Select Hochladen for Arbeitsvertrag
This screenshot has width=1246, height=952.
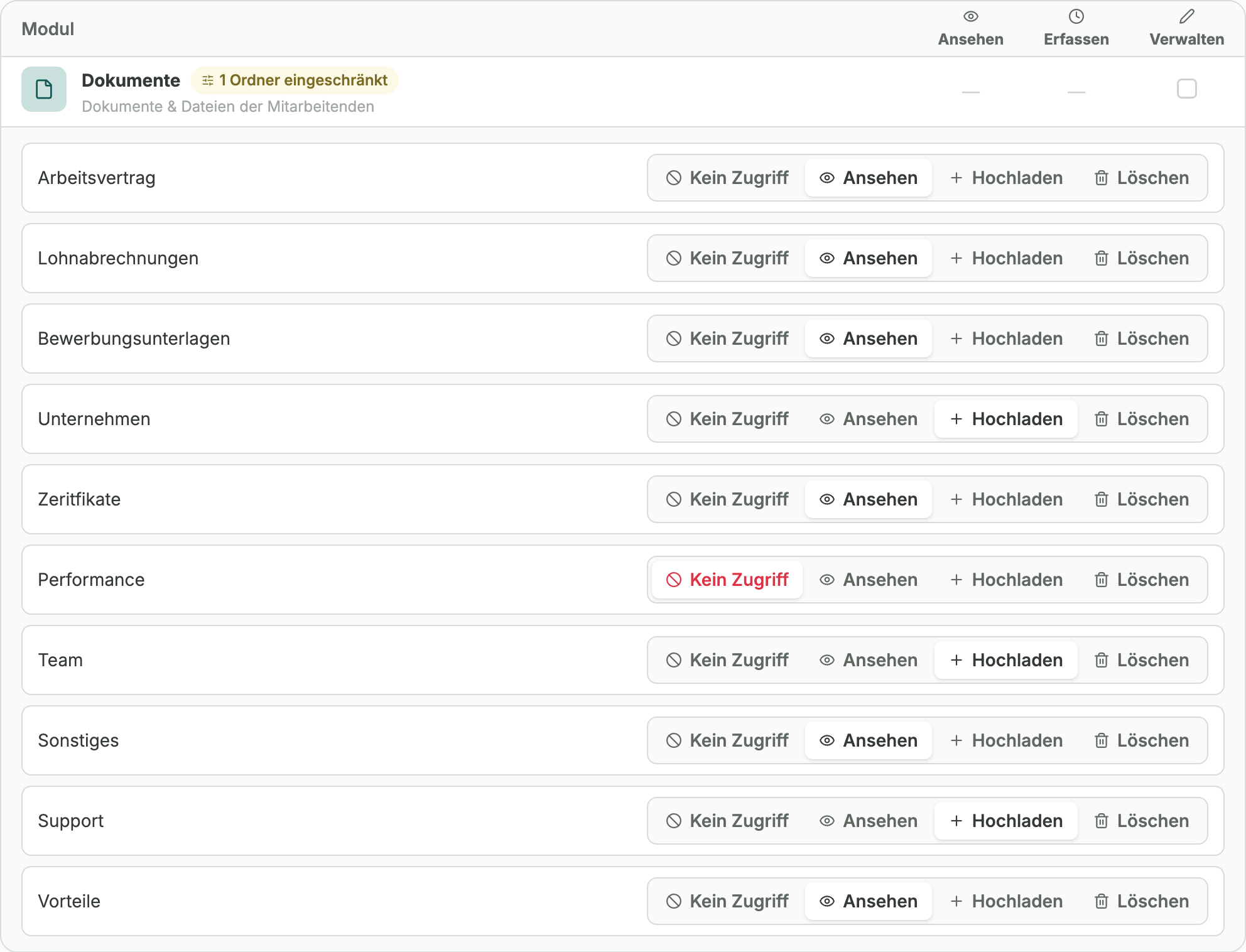[1006, 178]
